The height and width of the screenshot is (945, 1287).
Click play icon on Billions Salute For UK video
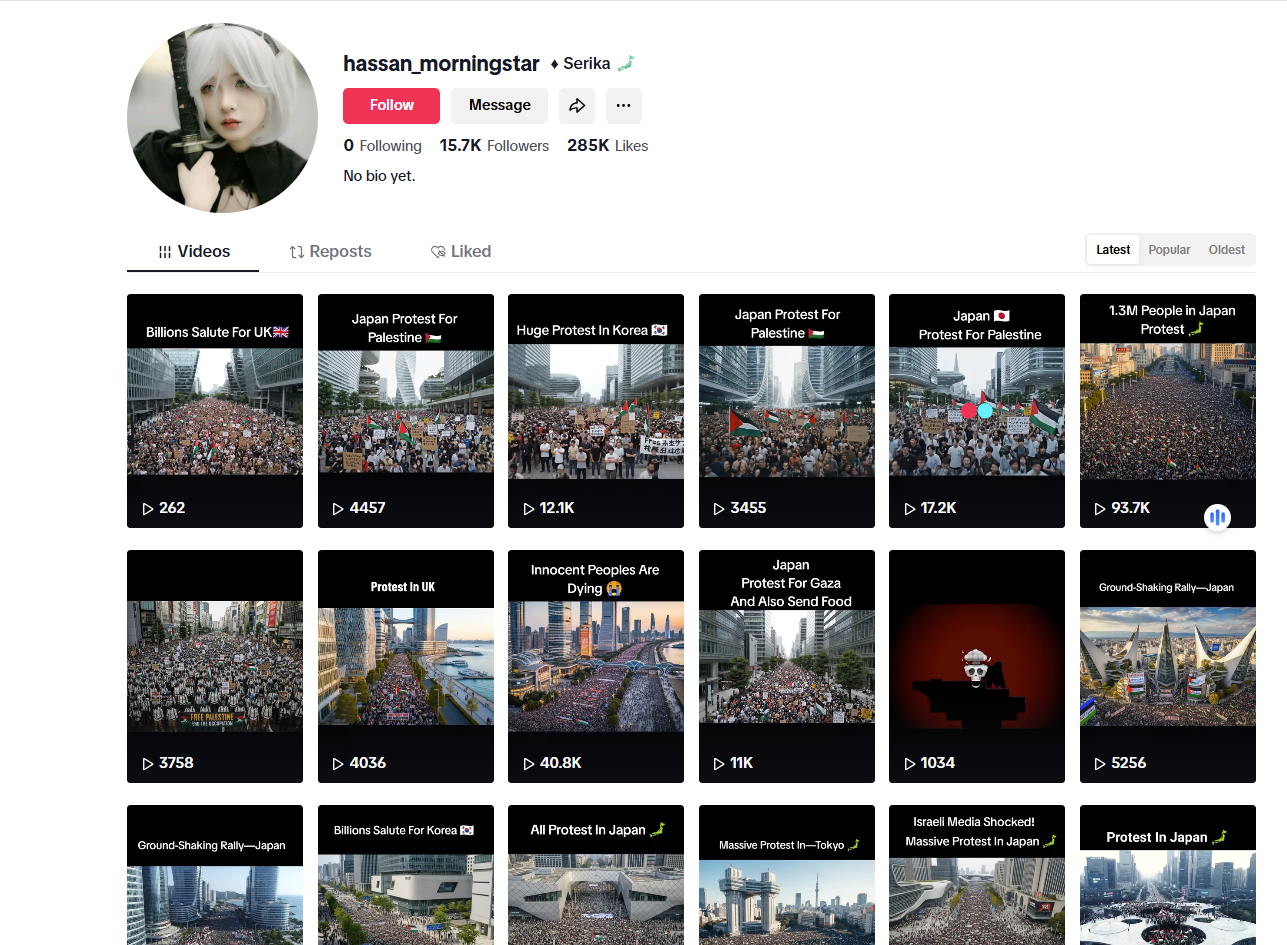pyautogui.click(x=148, y=508)
